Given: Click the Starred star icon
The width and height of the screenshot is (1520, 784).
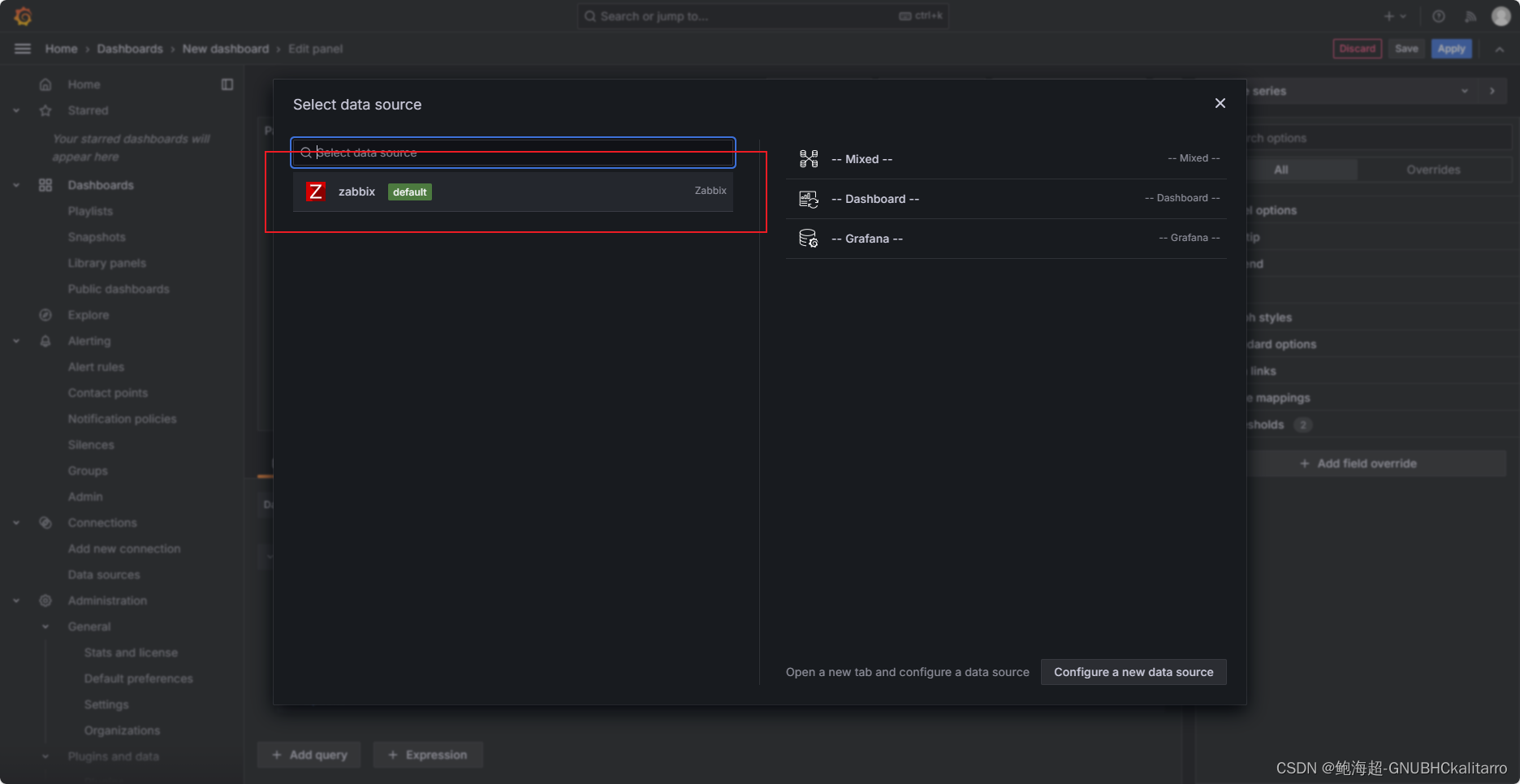Looking at the screenshot, I should (45, 110).
